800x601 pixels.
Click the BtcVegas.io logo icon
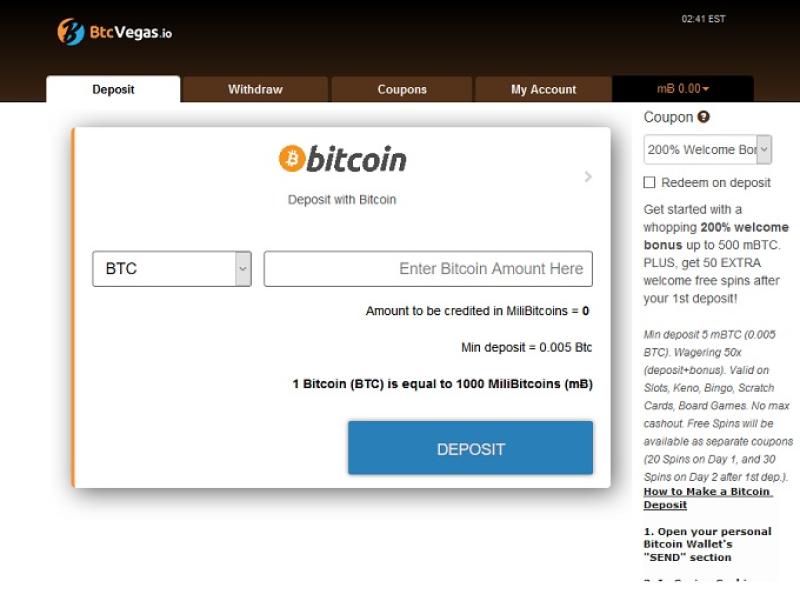click(x=70, y=32)
